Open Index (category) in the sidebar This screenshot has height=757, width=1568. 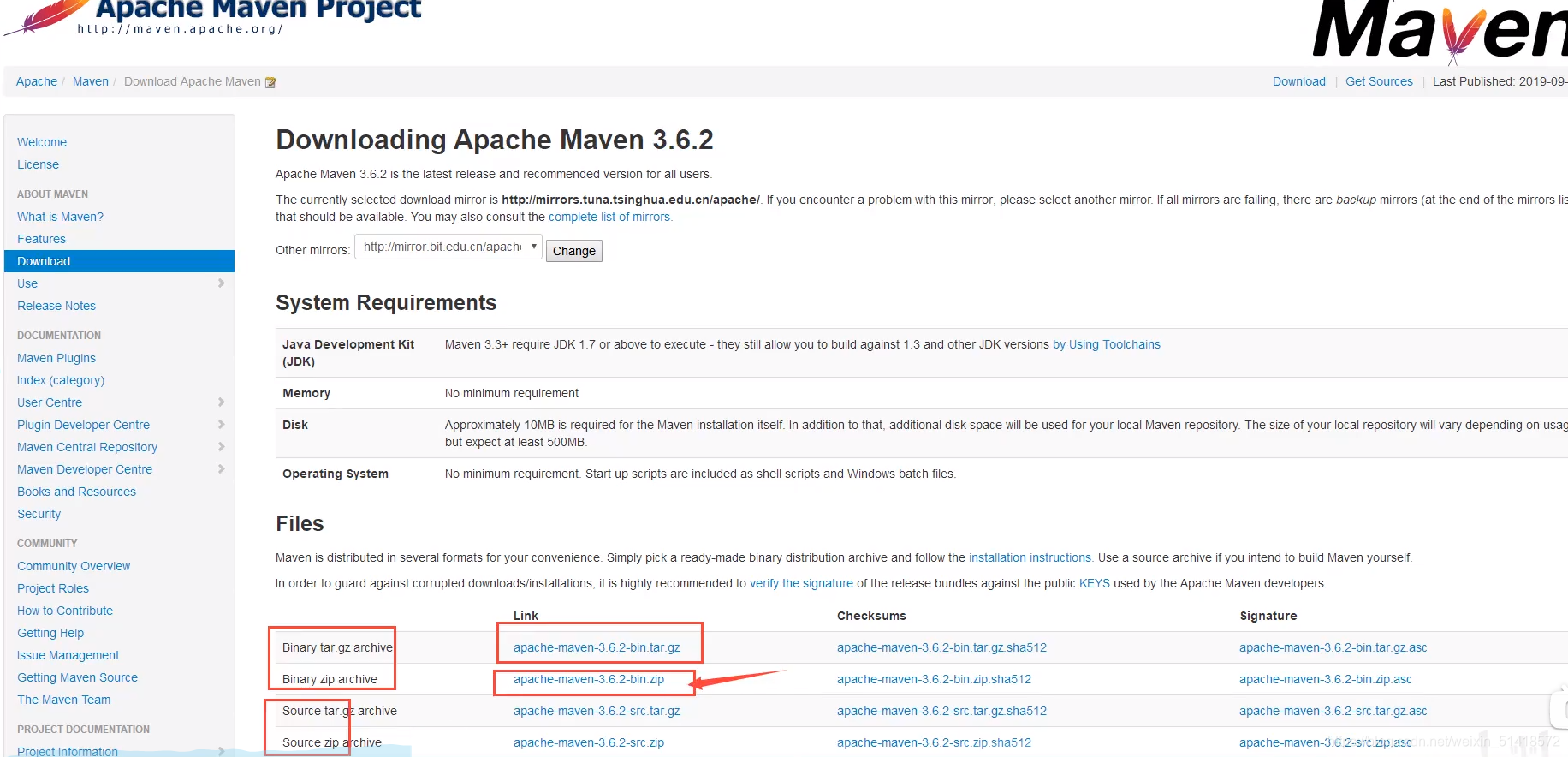click(61, 380)
